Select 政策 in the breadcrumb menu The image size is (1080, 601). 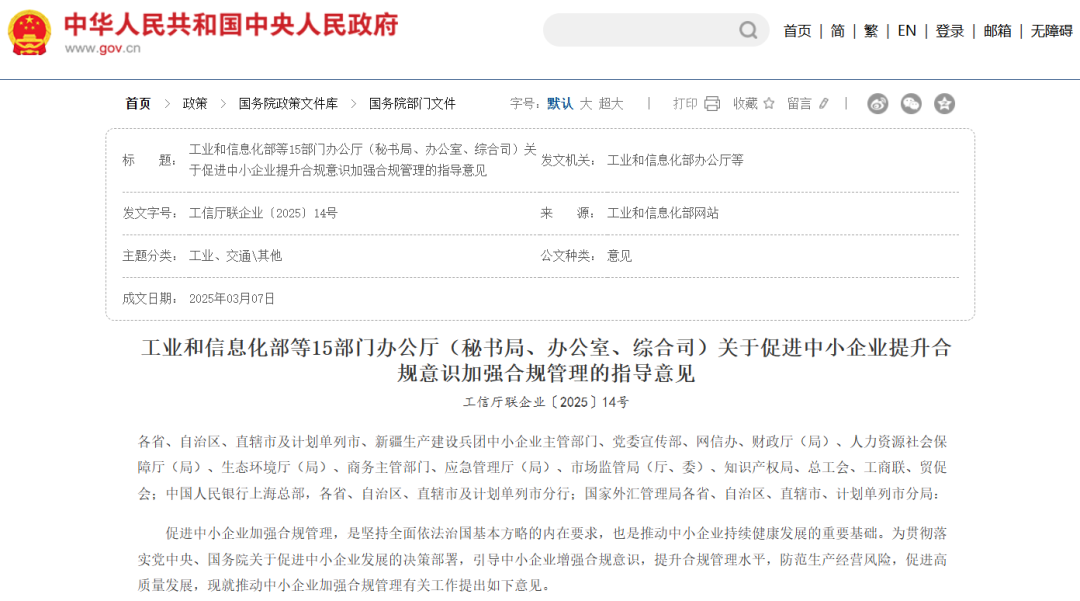(x=196, y=103)
